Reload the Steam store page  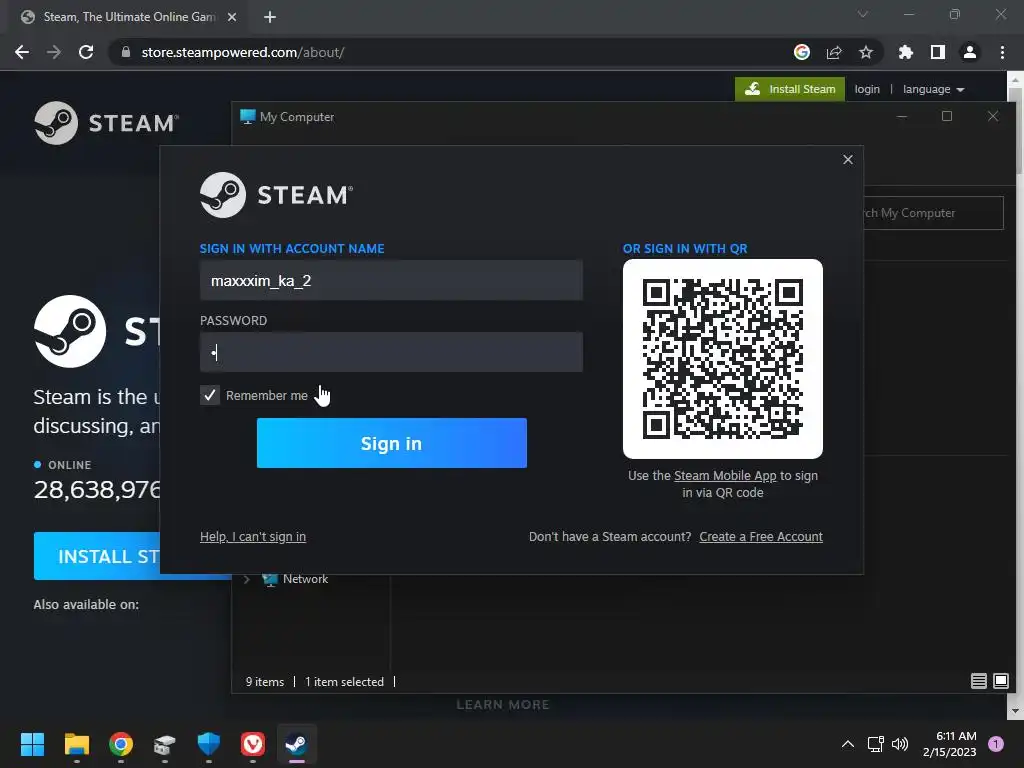[86, 52]
